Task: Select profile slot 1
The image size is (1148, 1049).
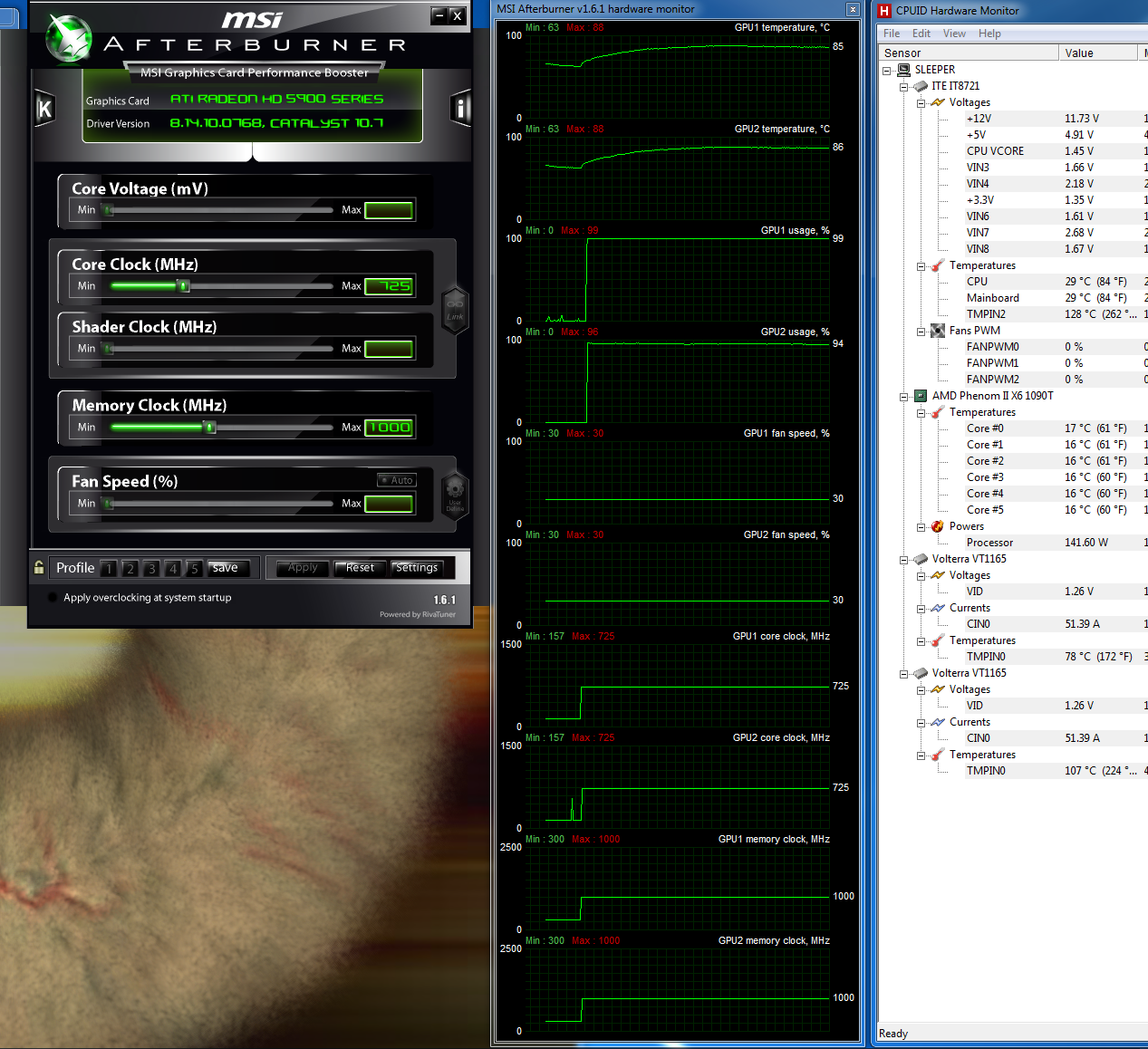Action: click(x=109, y=569)
